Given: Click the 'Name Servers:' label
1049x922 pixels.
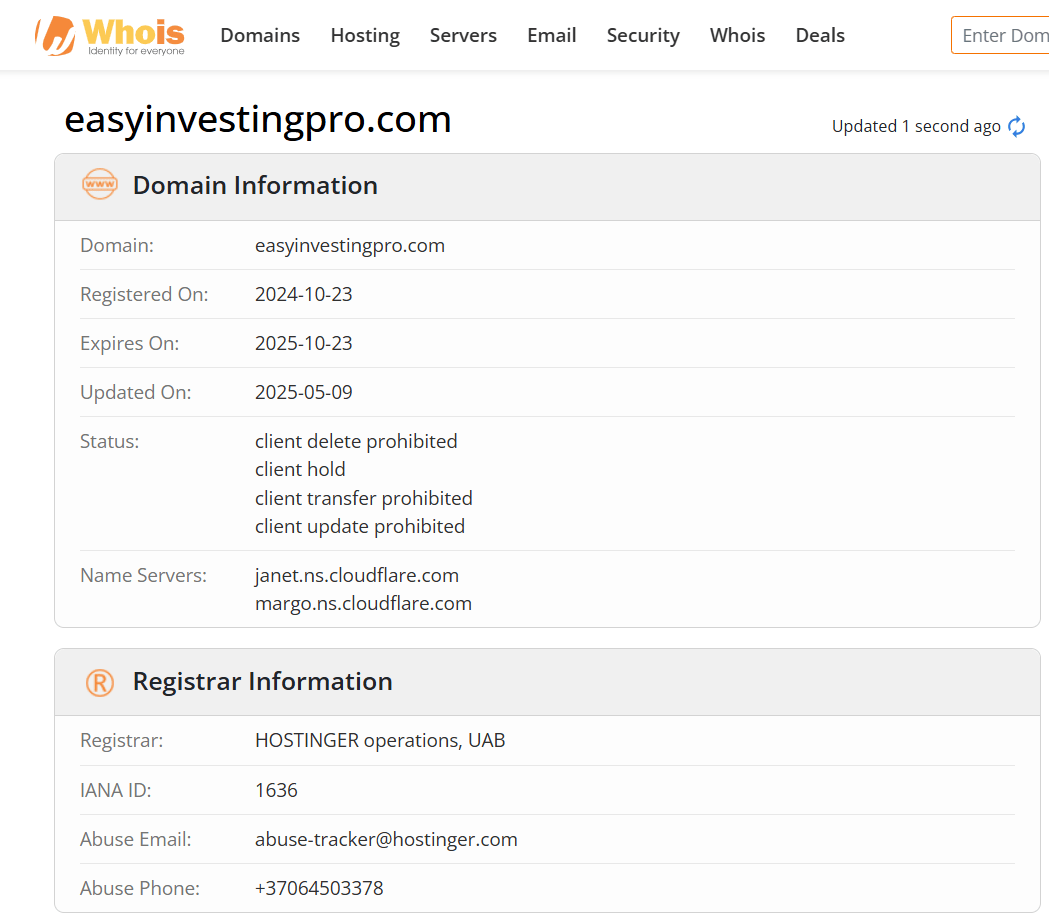Looking at the screenshot, I should [143, 575].
